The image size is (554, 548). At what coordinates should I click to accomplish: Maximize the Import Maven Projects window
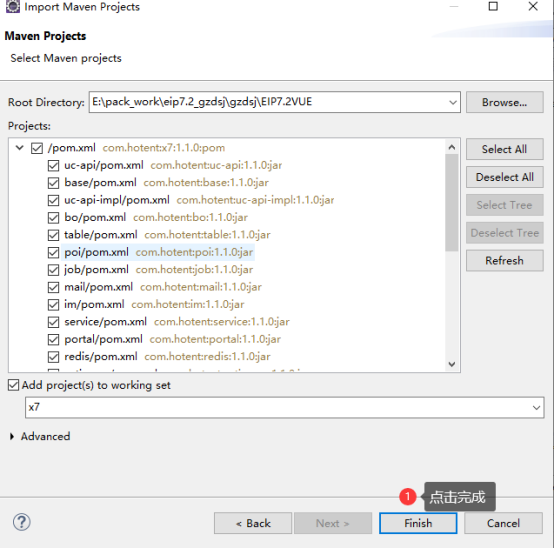(x=493, y=6)
